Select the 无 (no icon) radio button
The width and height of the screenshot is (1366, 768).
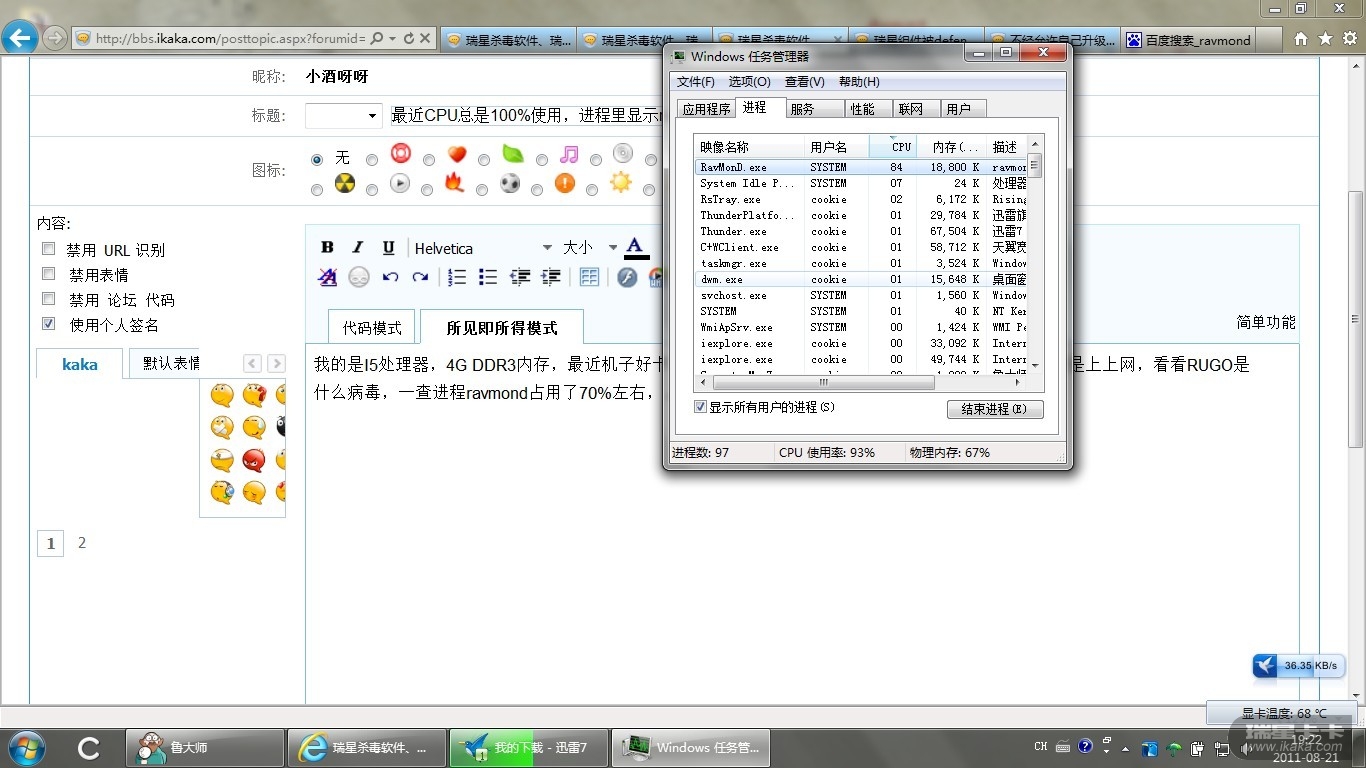click(x=317, y=159)
